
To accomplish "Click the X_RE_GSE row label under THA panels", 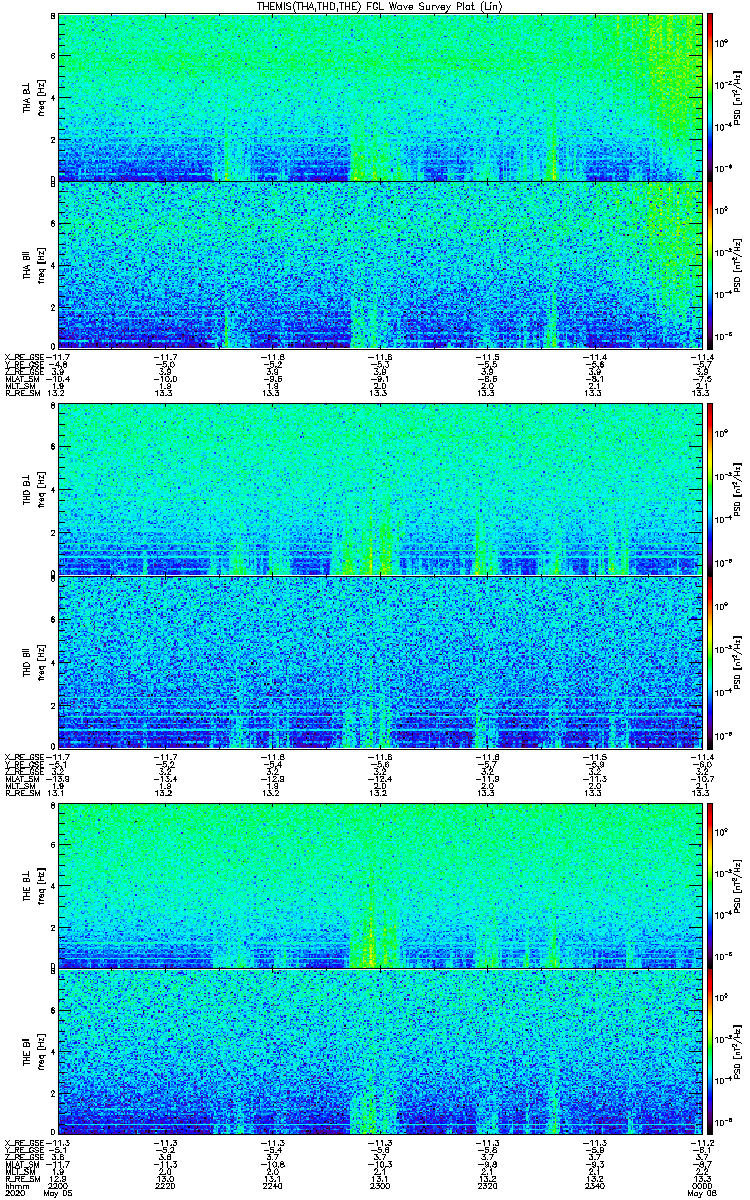I will (x=24, y=356).
